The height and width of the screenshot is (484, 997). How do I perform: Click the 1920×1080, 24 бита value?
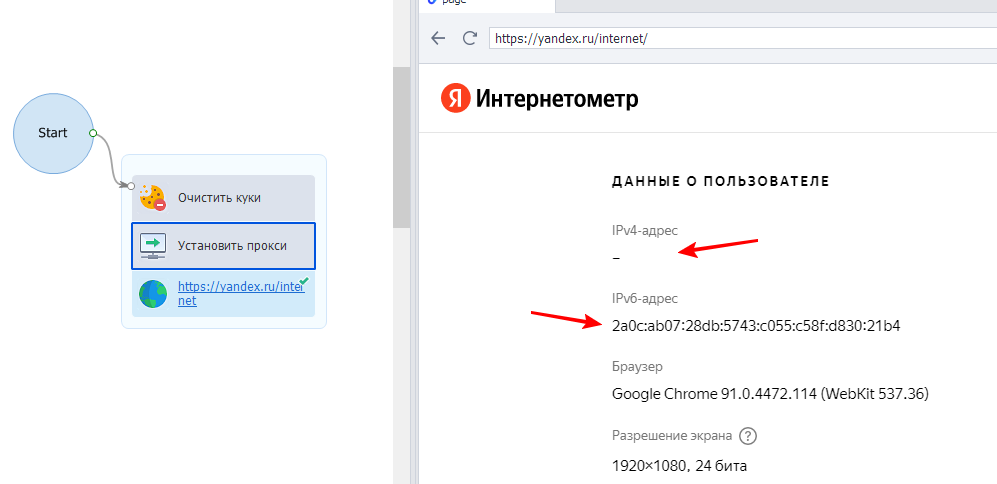(679, 466)
